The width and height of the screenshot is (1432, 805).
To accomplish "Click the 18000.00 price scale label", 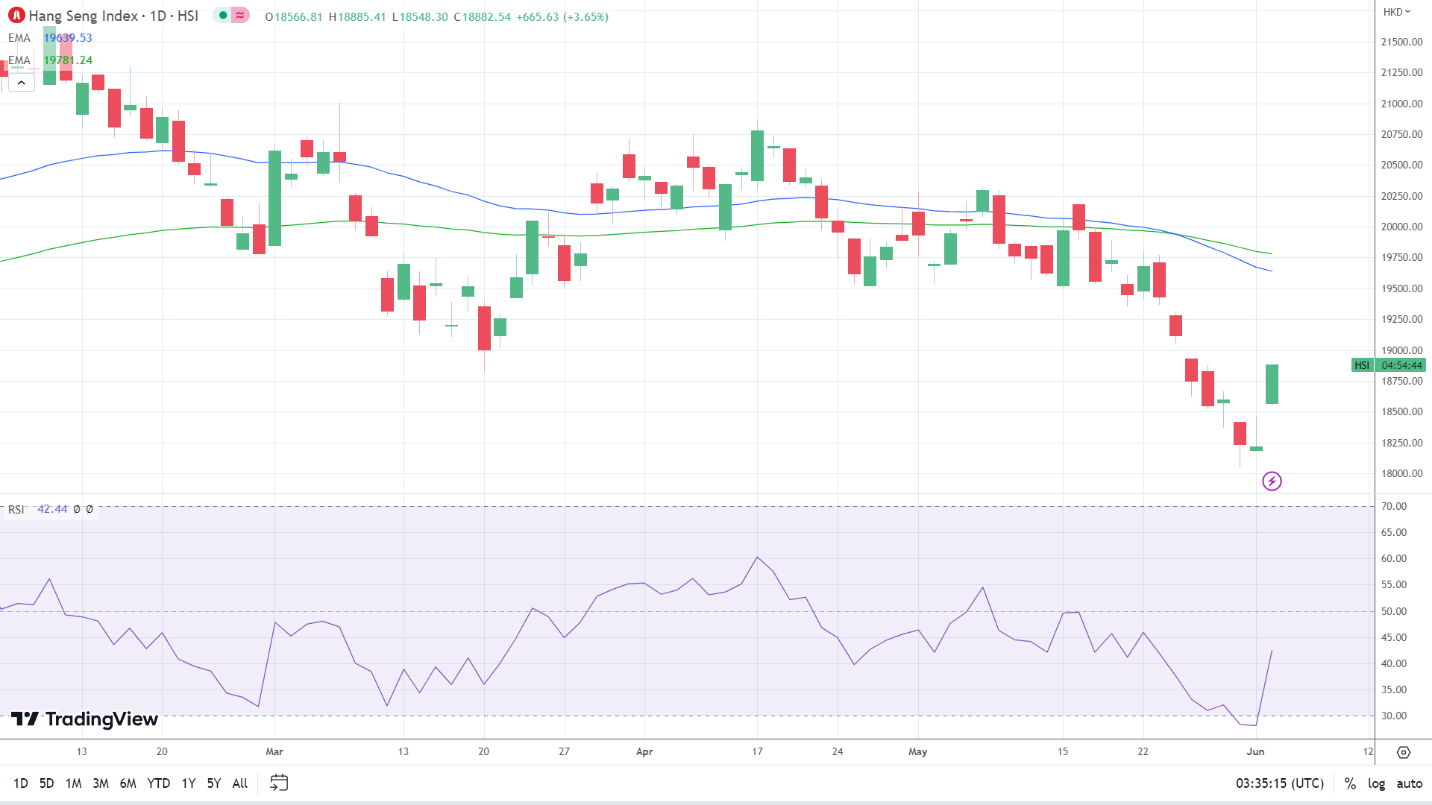I will [x=1404, y=474].
